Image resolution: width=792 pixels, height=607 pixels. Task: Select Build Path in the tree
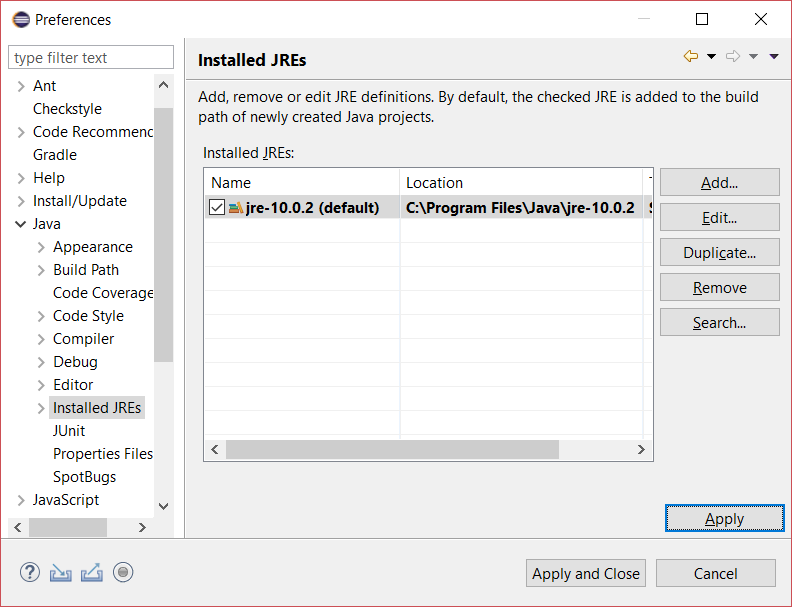pos(86,270)
